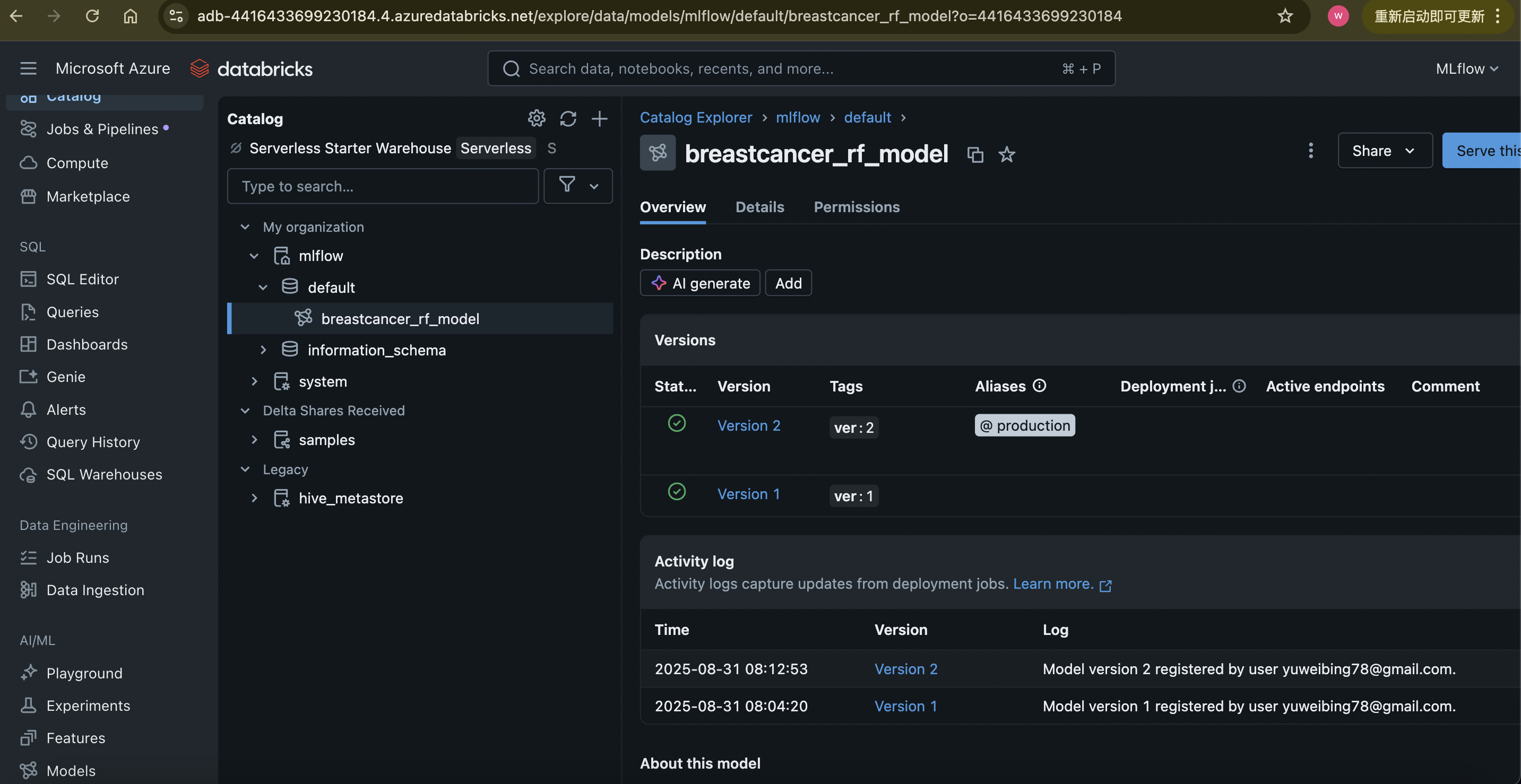Collapse the My organization group
Screen dimensions: 1521x784
[x=245, y=227]
